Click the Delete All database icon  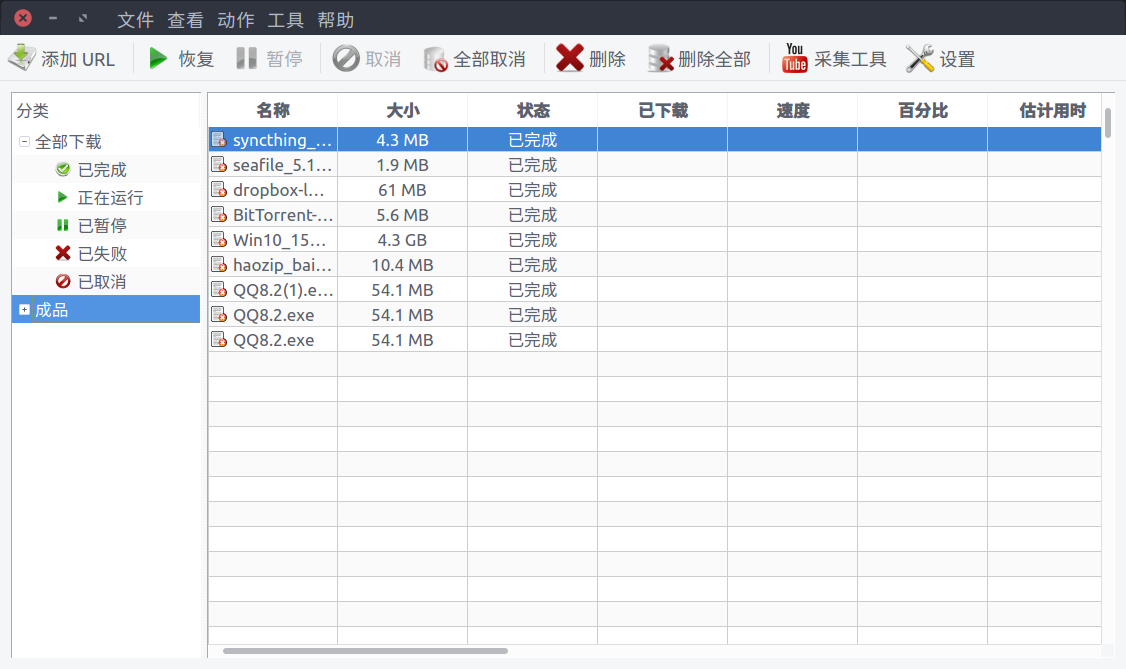click(x=660, y=59)
